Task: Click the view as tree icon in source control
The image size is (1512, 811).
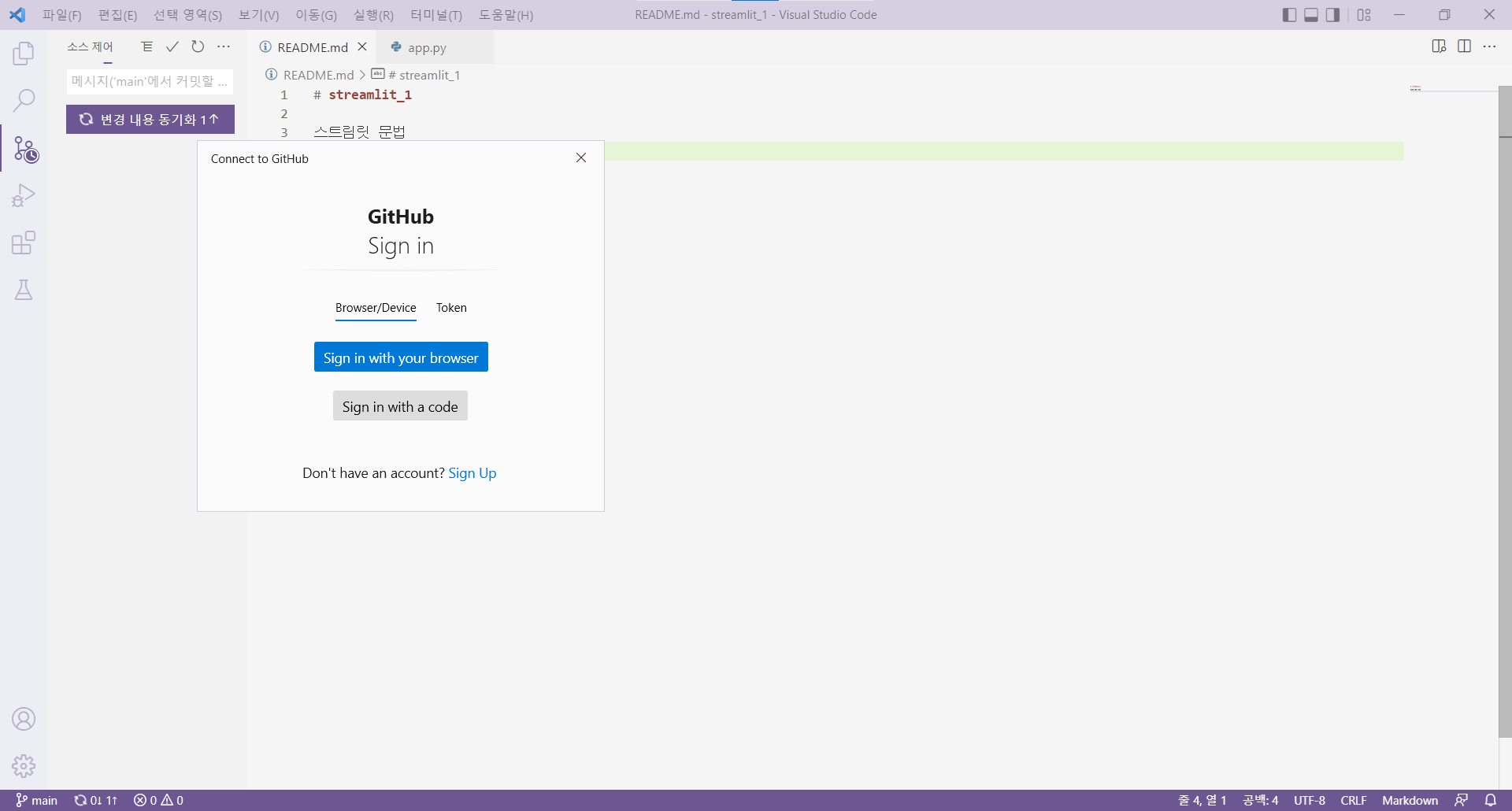Action: [x=147, y=46]
